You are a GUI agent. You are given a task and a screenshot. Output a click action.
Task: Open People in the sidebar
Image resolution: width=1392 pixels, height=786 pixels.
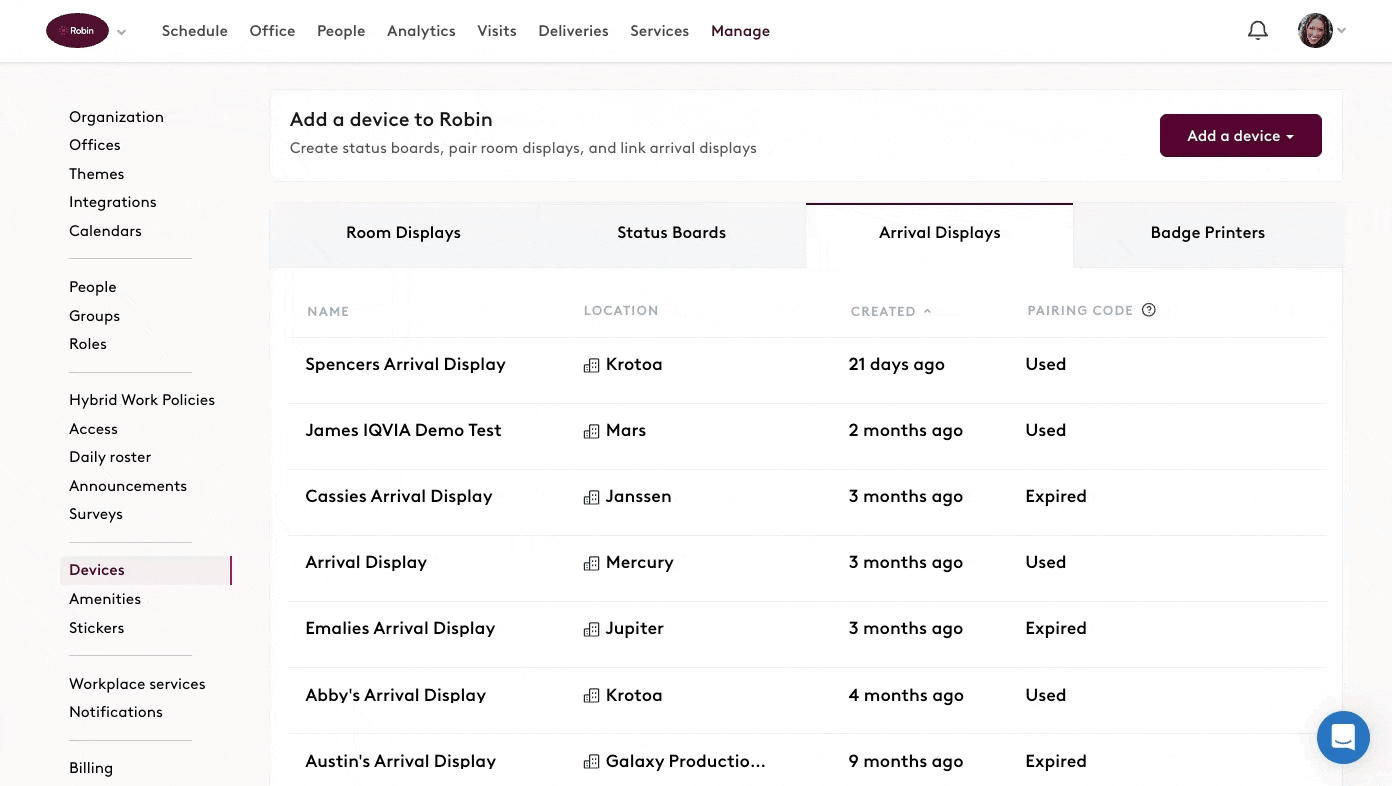click(93, 287)
